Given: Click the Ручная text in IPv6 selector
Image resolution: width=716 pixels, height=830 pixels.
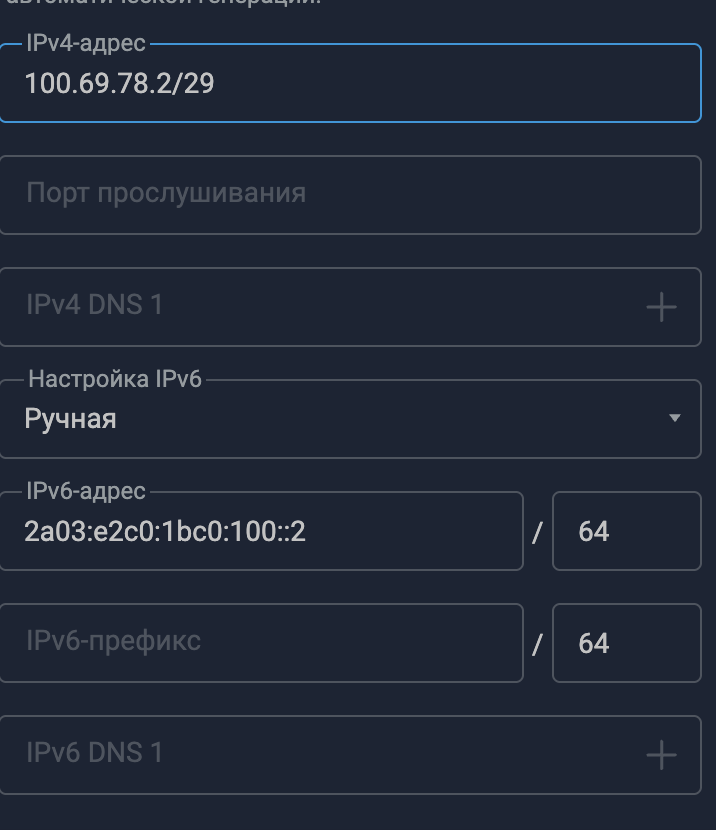Looking at the screenshot, I should (x=70, y=419).
